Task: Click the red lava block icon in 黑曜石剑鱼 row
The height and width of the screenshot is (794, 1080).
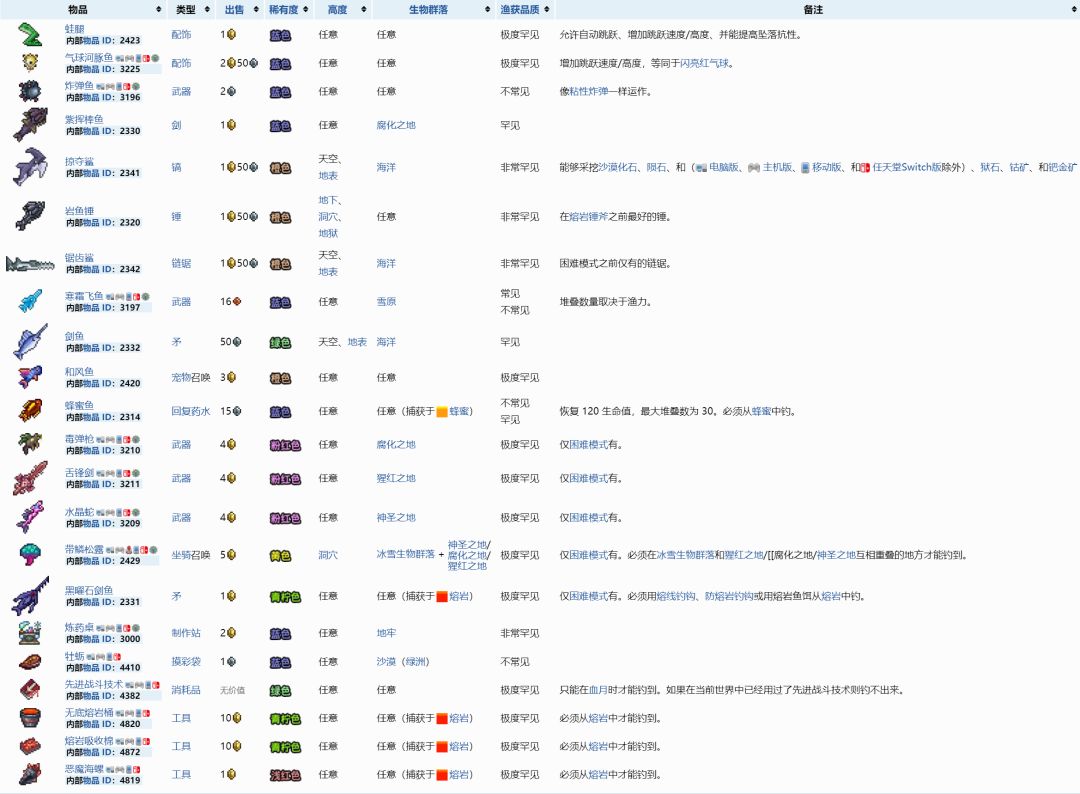Action: [442, 596]
